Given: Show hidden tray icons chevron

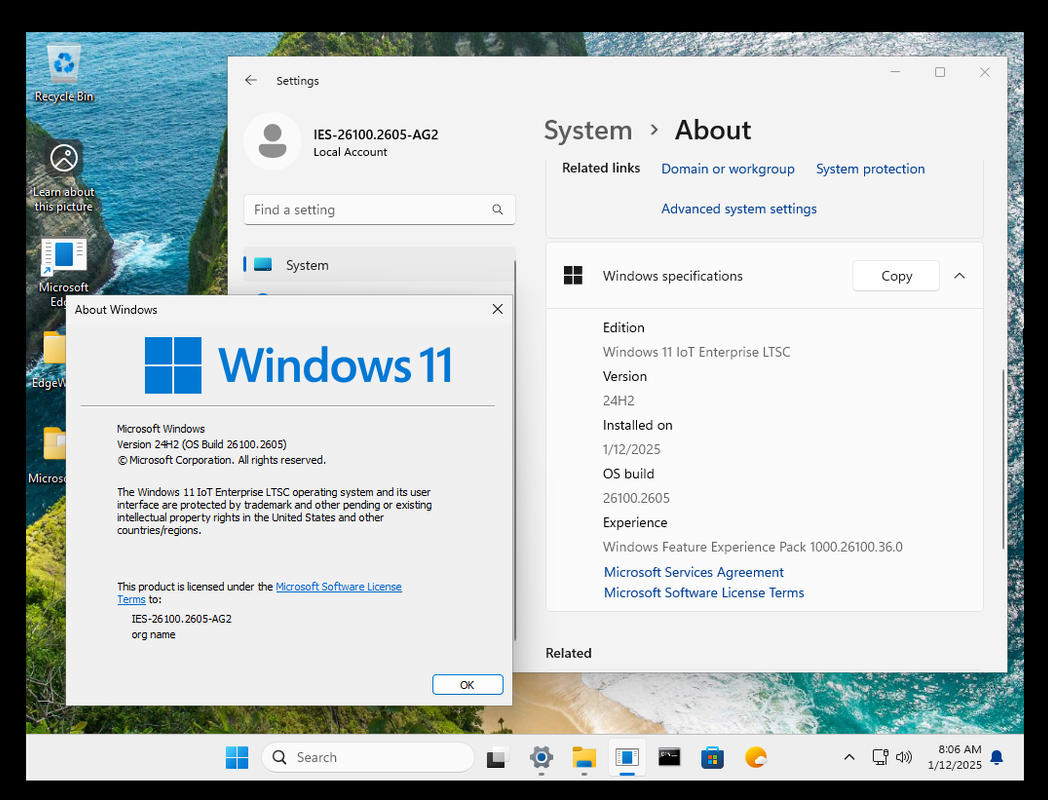Looking at the screenshot, I should pos(849,757).
